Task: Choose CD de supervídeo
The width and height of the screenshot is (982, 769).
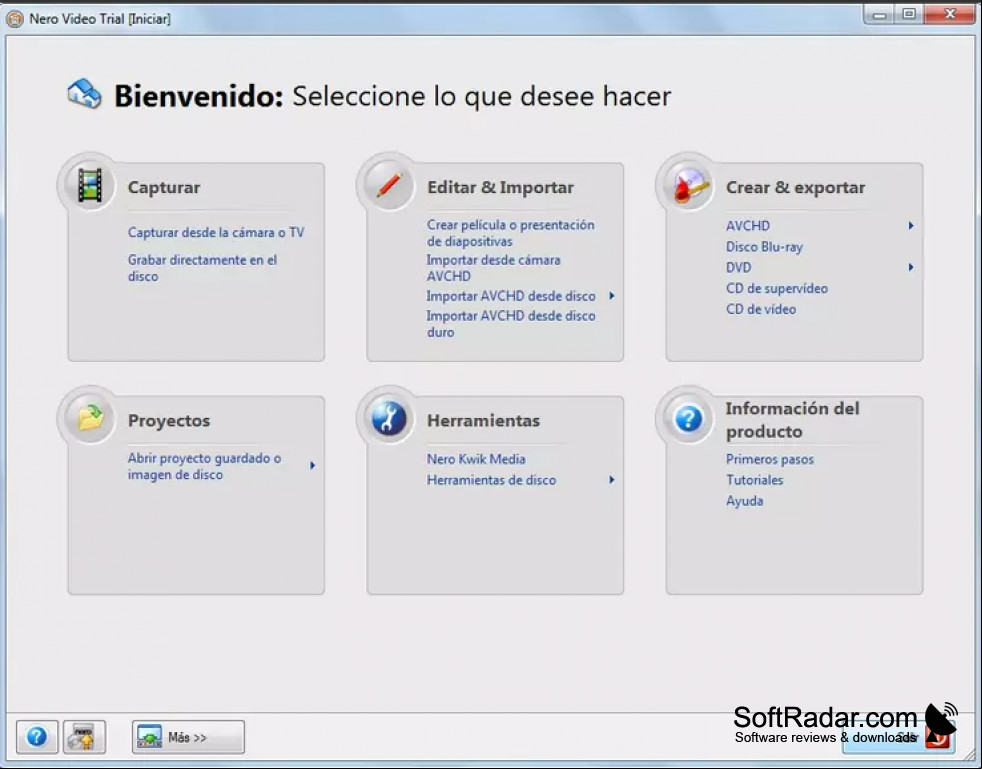Action: 777,289
